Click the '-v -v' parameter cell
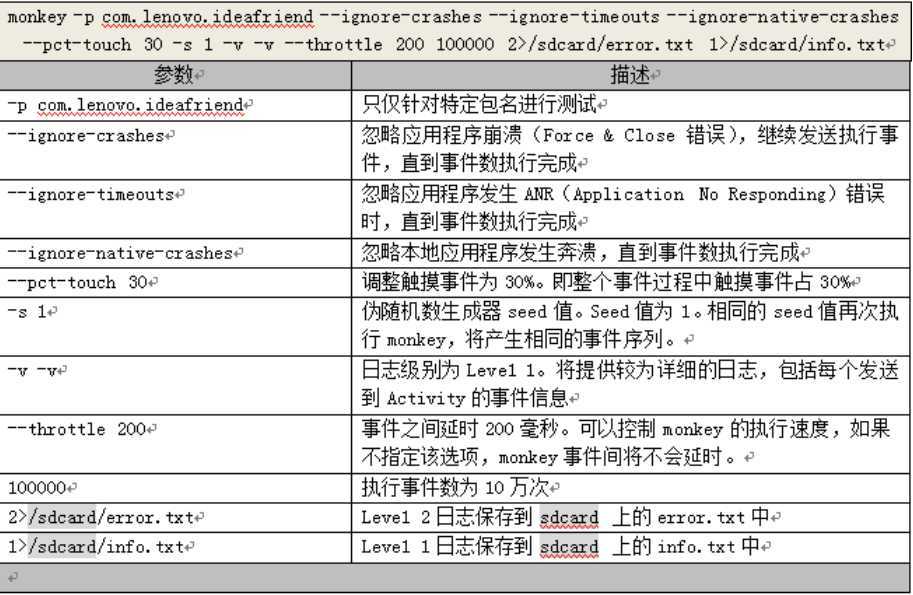 pos(175,385)
